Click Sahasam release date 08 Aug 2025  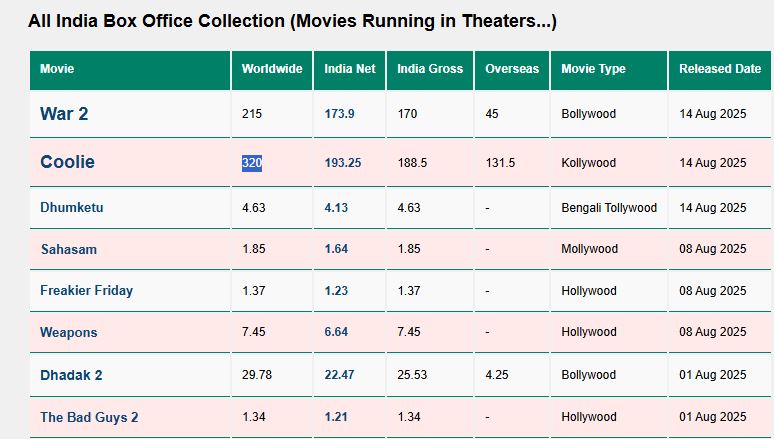[712, 249]
